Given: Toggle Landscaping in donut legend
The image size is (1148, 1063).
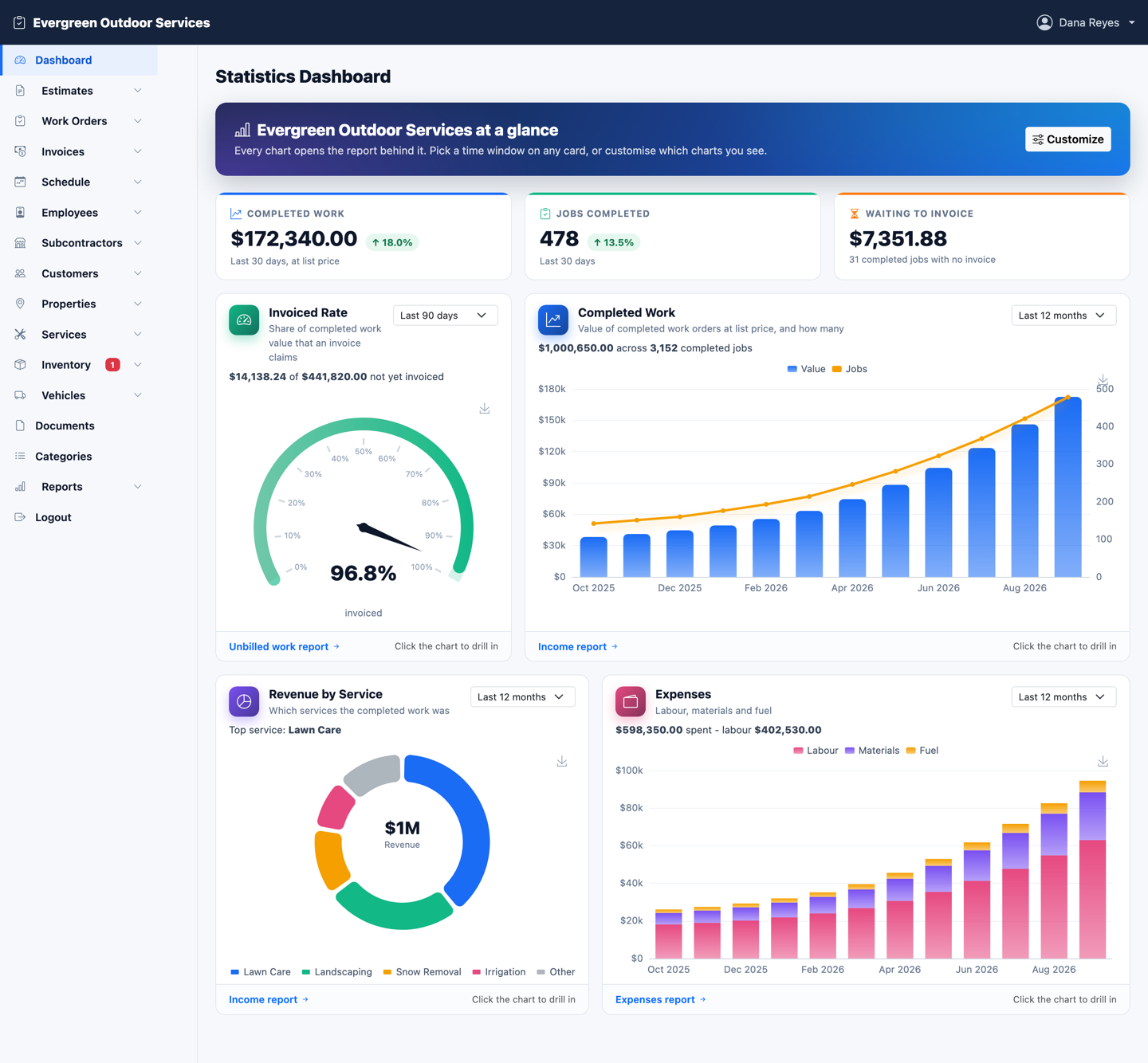Looking at the screenshot, I should [336, 972].
